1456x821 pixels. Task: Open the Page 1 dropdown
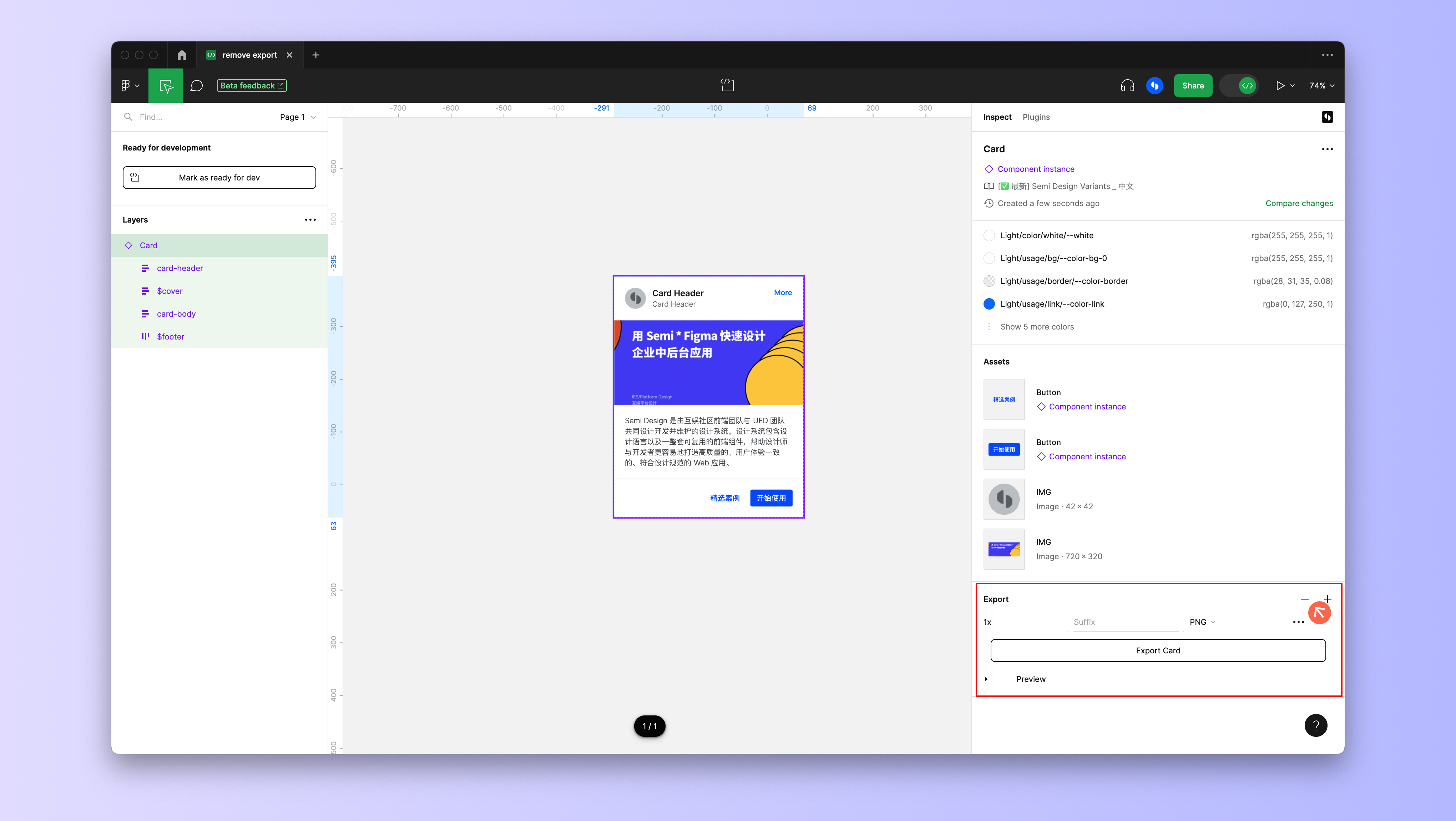(x=297, y=117)
